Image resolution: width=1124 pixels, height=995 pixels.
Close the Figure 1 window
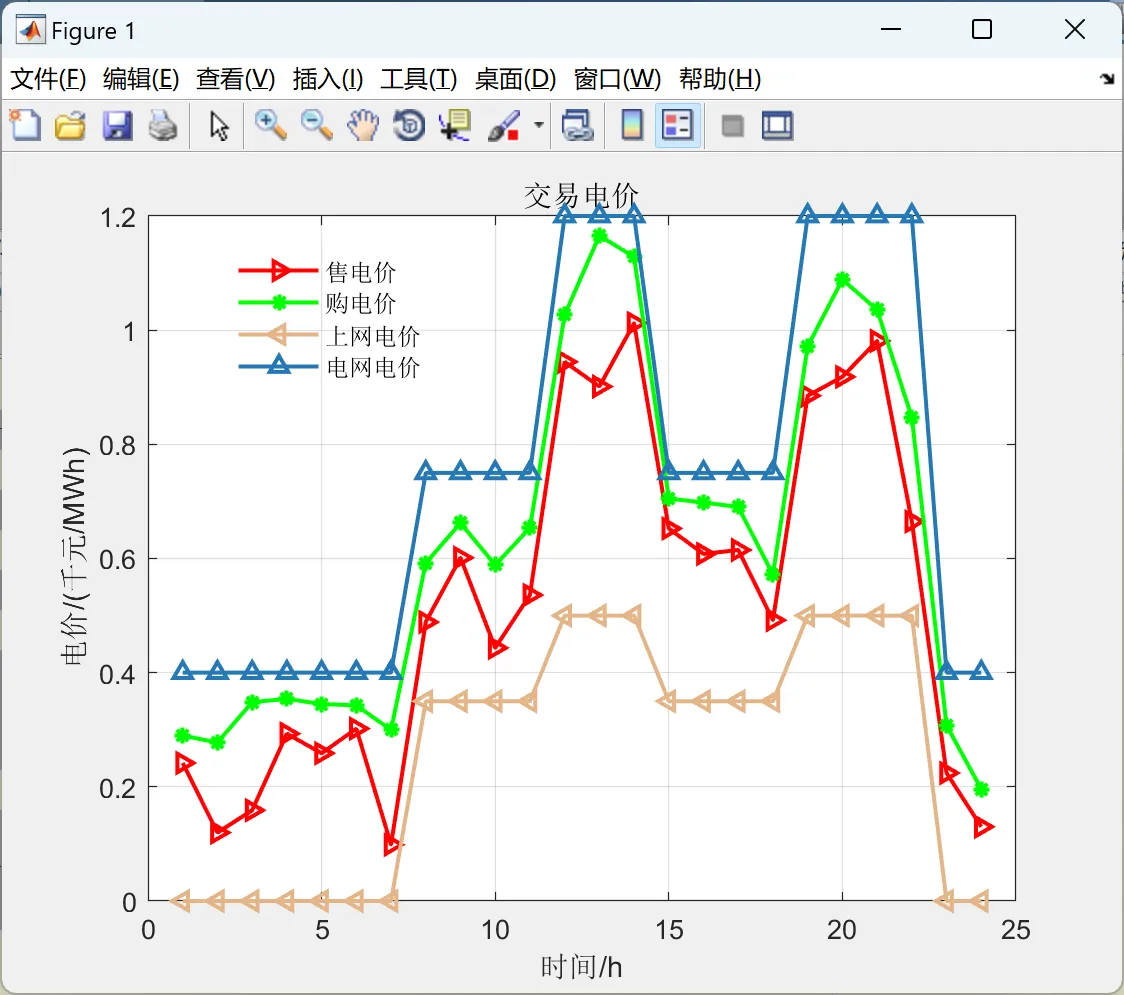(1075, 29)
